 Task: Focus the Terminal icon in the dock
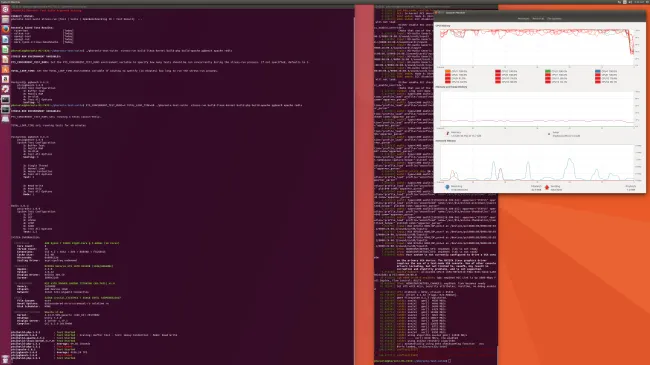[5, 99]
